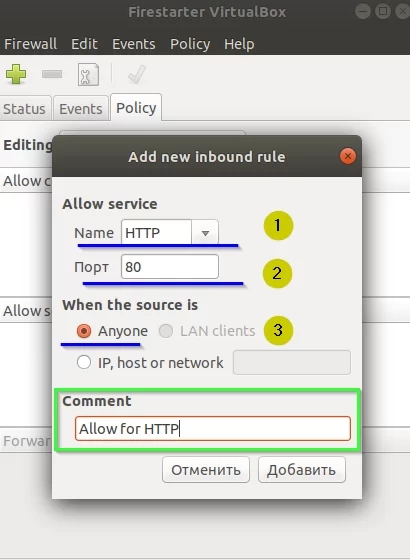Choose the IP, host or network option
Image resolution: width=410 pixels, height=560 pixels.
point(84,362)
